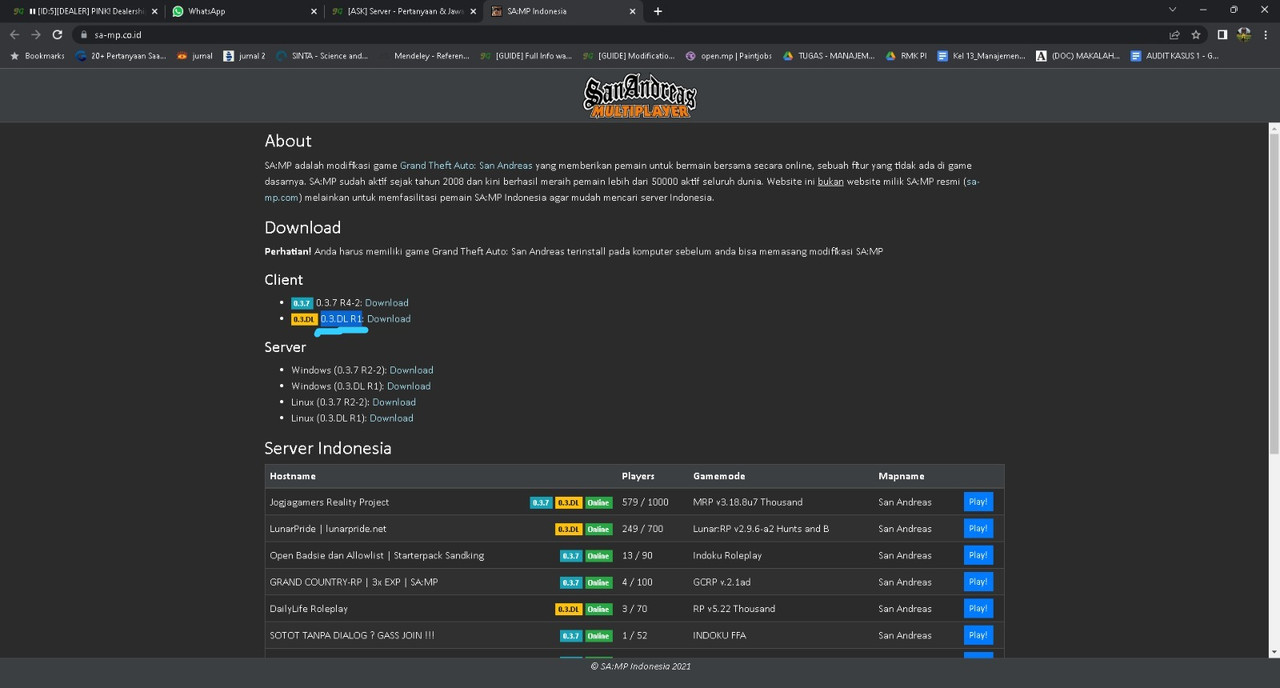Screen dimensions: 1280x688
Task: Click the Mapname column header
Action: pos(901,476)
